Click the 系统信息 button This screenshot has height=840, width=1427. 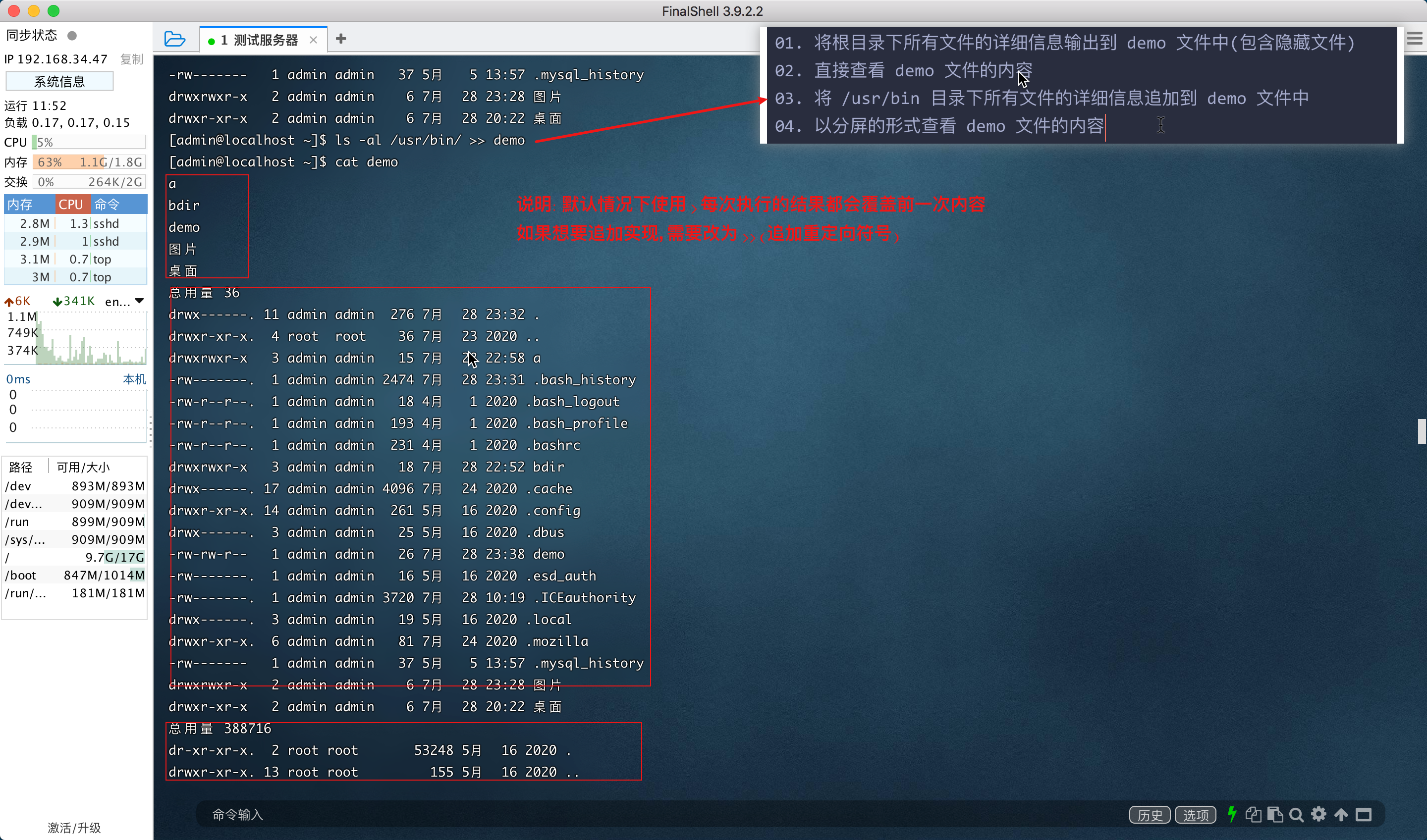(59, 82)
